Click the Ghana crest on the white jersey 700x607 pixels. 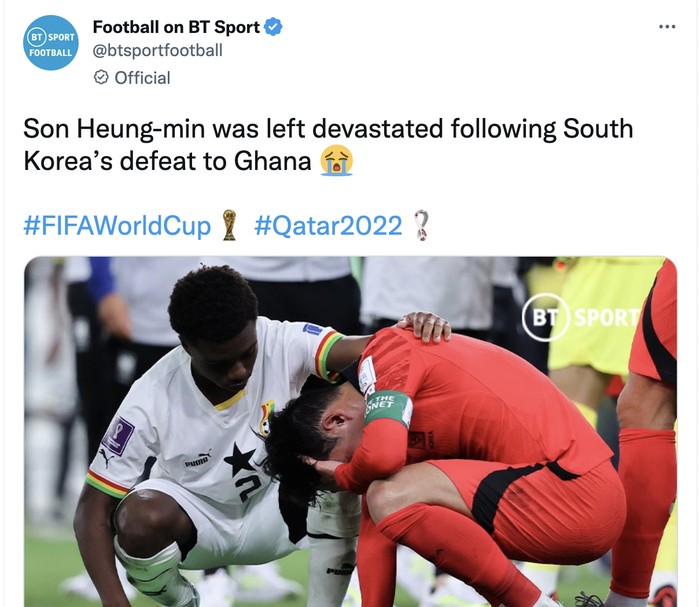coord(267,416)
